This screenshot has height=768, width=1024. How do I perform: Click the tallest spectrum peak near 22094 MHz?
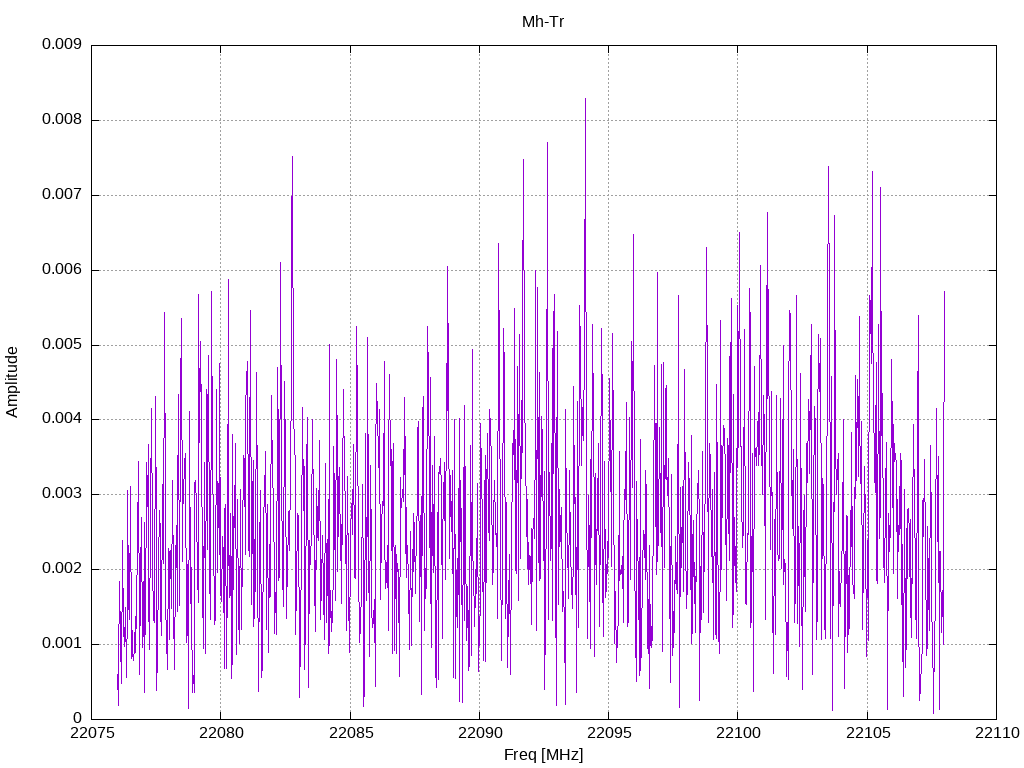coord(585,99)
